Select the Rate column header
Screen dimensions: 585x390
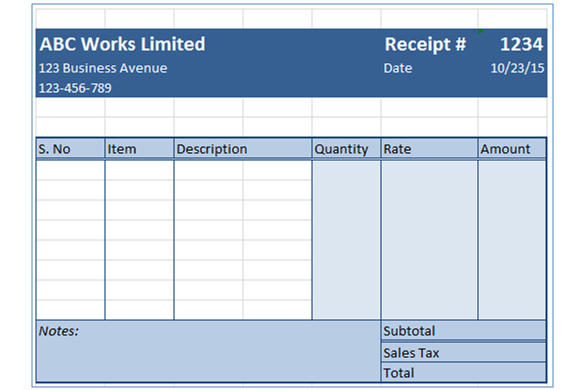429,149
